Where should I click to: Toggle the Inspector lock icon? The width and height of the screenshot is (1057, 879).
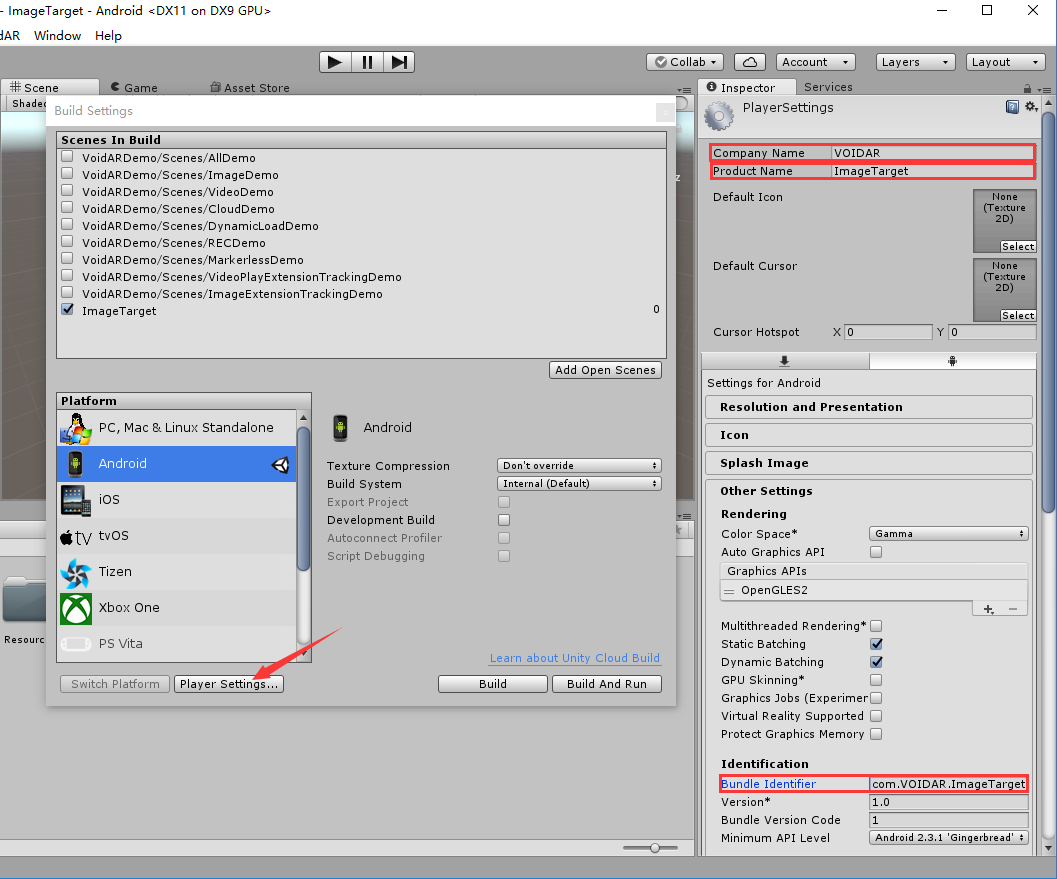[1027, 88]
